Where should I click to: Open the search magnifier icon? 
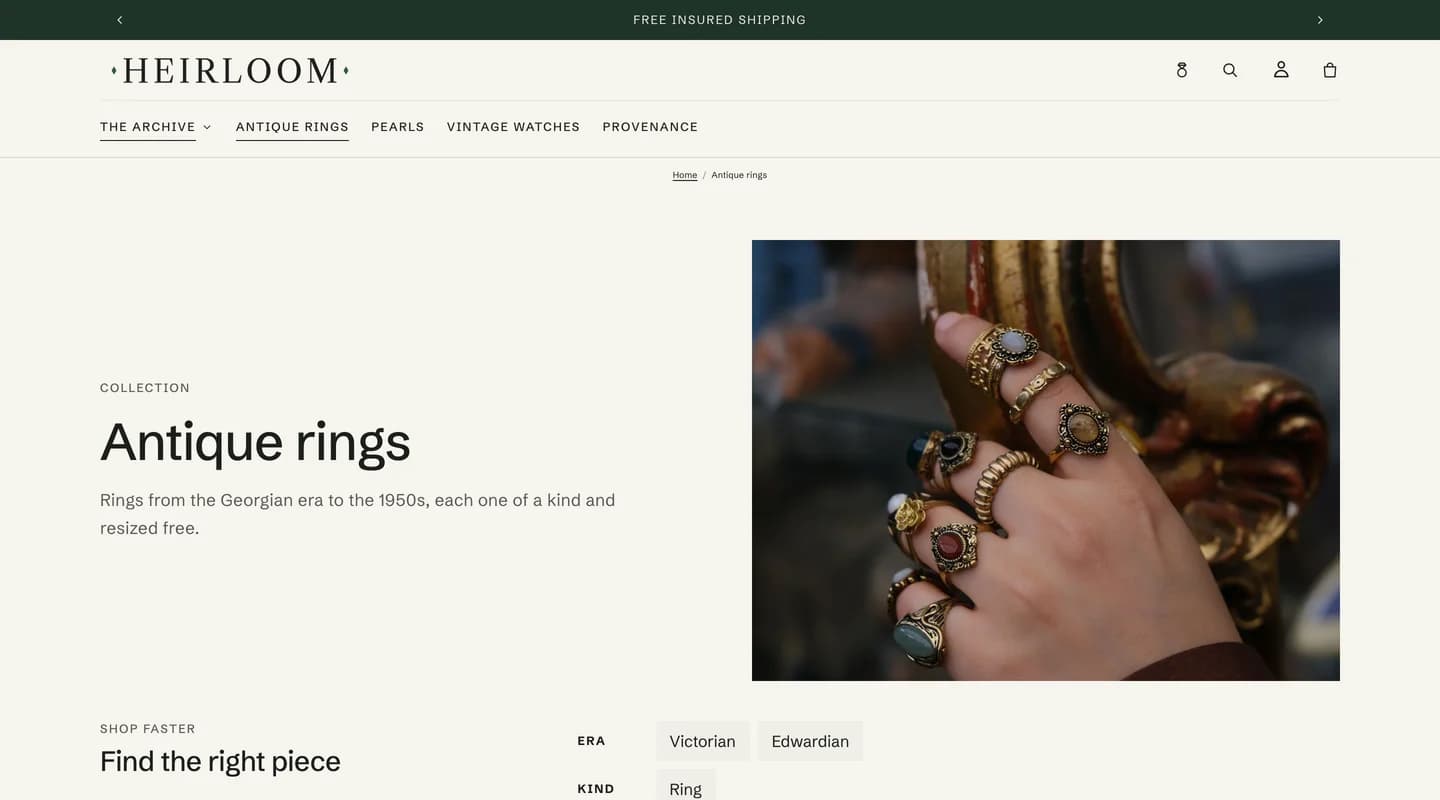[1230, 70]
